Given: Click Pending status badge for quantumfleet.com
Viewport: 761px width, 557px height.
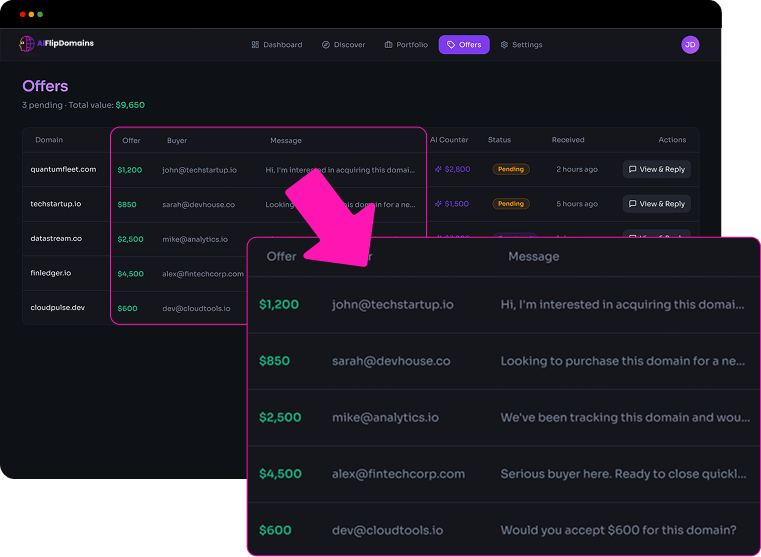Looking at the screenshot, I should tap(510, 170).
